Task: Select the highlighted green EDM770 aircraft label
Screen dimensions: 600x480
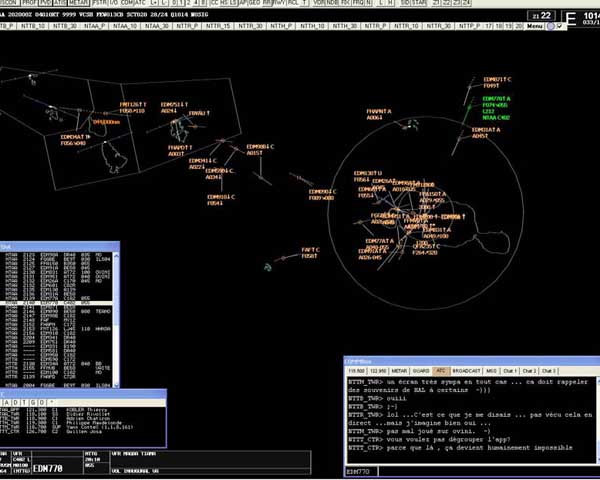Action: (496, 108)
